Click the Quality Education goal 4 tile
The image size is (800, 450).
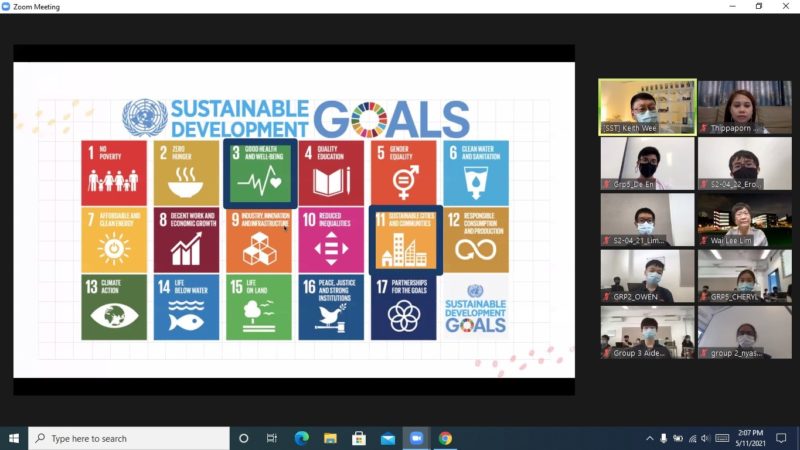coord(331,173)
